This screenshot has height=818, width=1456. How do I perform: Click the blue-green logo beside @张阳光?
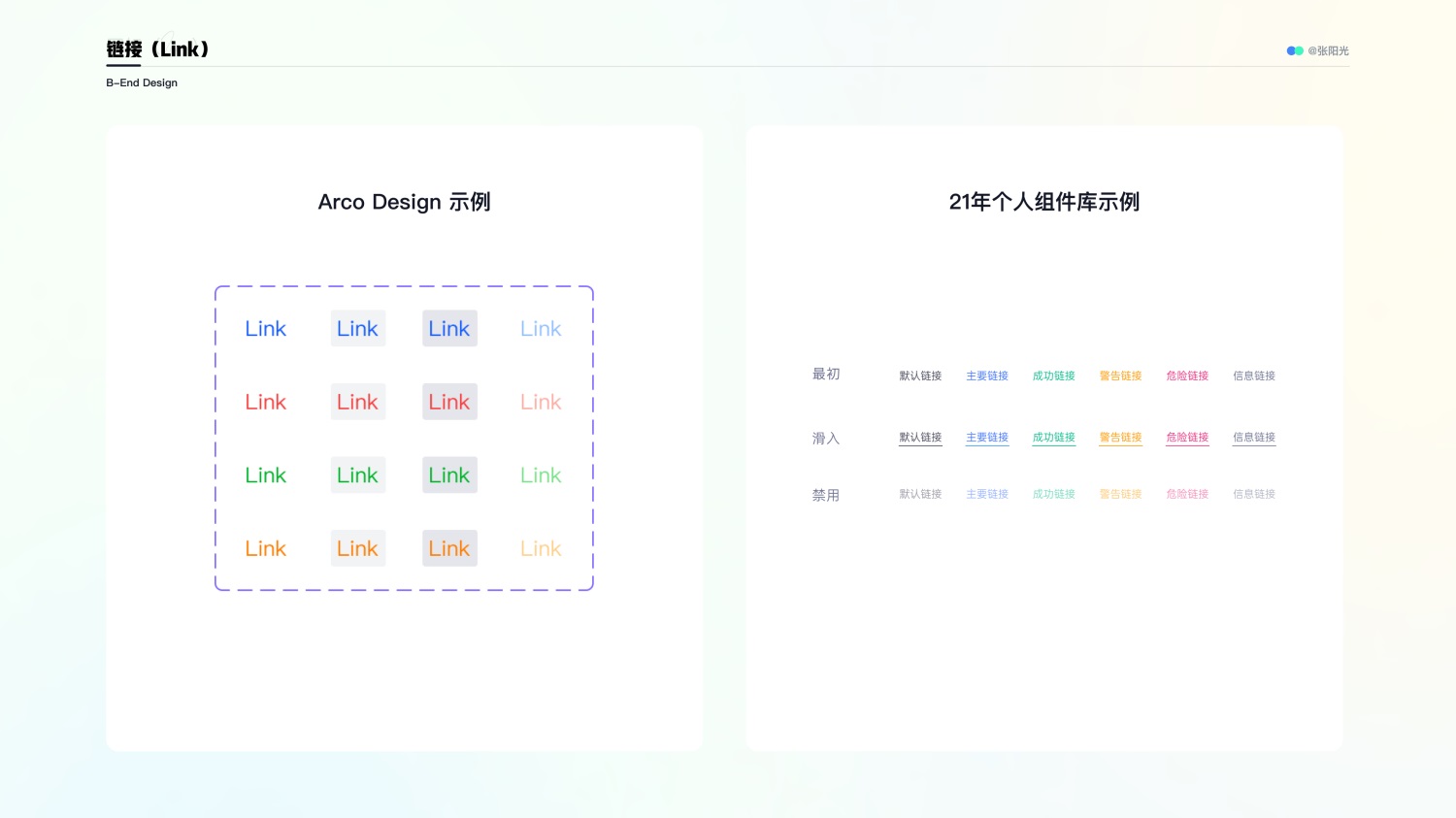click(1295, 50)
